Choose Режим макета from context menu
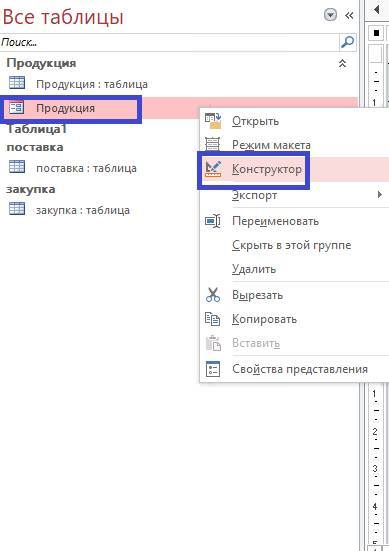Screen dimensions: 389x551 click(271, 145)
